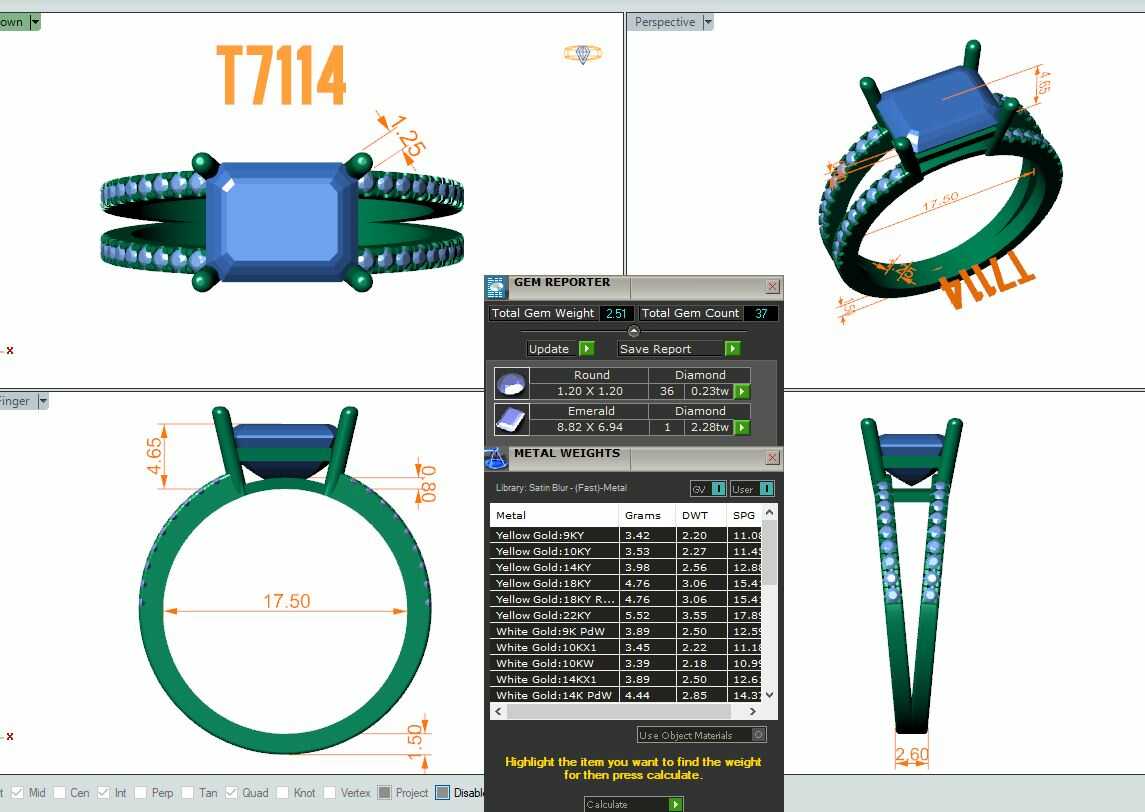Toggle the Project osnap checkbox
Image resolution: width=1145 pixels, height=812 pixels.
384,792
